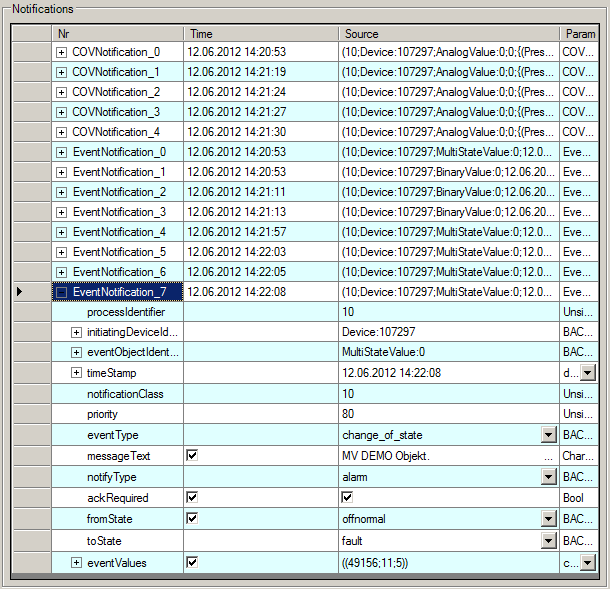Expand the EventNotification_1 row
Viewport: 610px width, 589px height.
coord(61,172)
